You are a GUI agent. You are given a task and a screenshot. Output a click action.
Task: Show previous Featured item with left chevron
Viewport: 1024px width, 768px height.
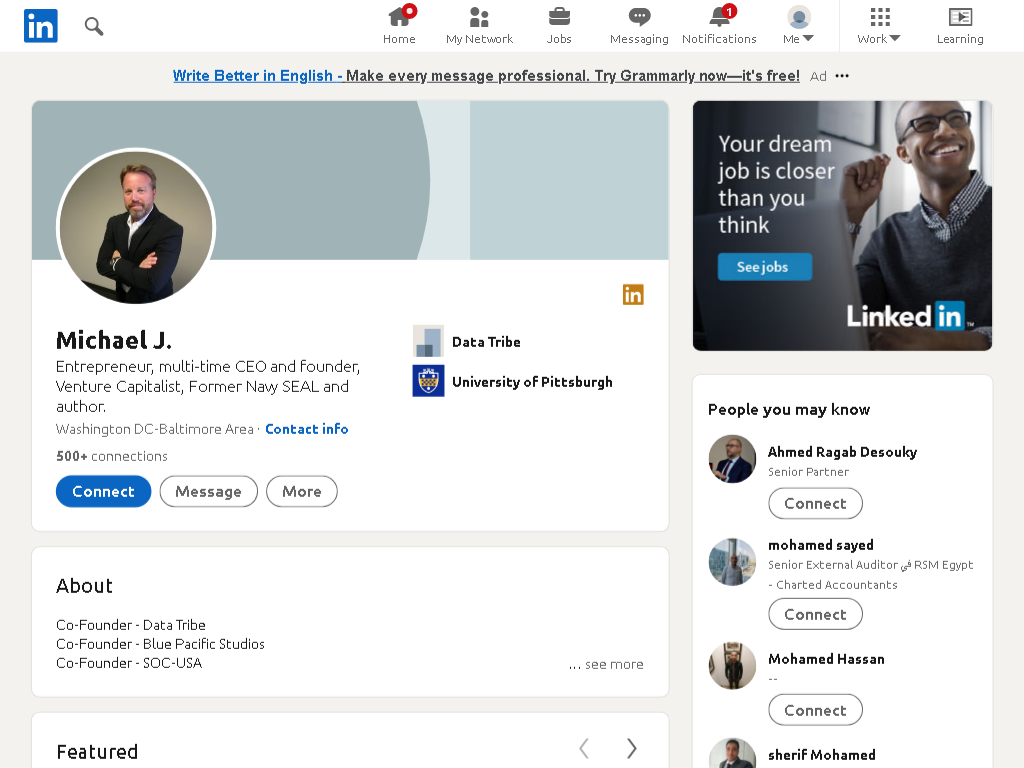[x=584, y=748]
